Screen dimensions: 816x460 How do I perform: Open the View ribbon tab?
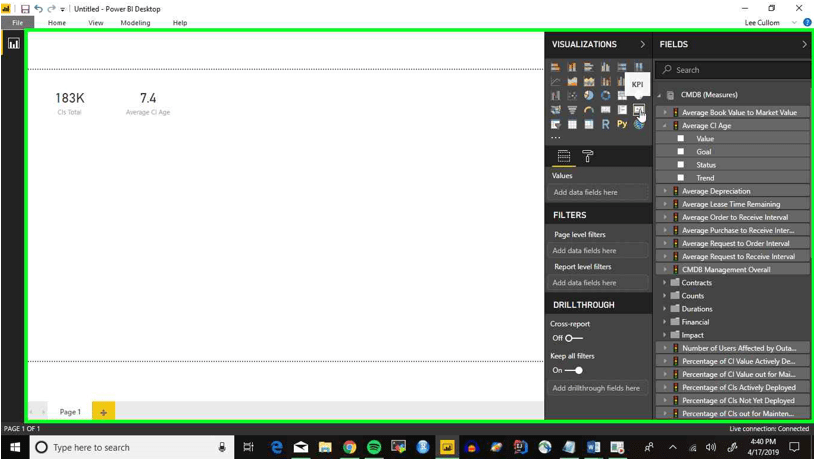coord(96,23)
